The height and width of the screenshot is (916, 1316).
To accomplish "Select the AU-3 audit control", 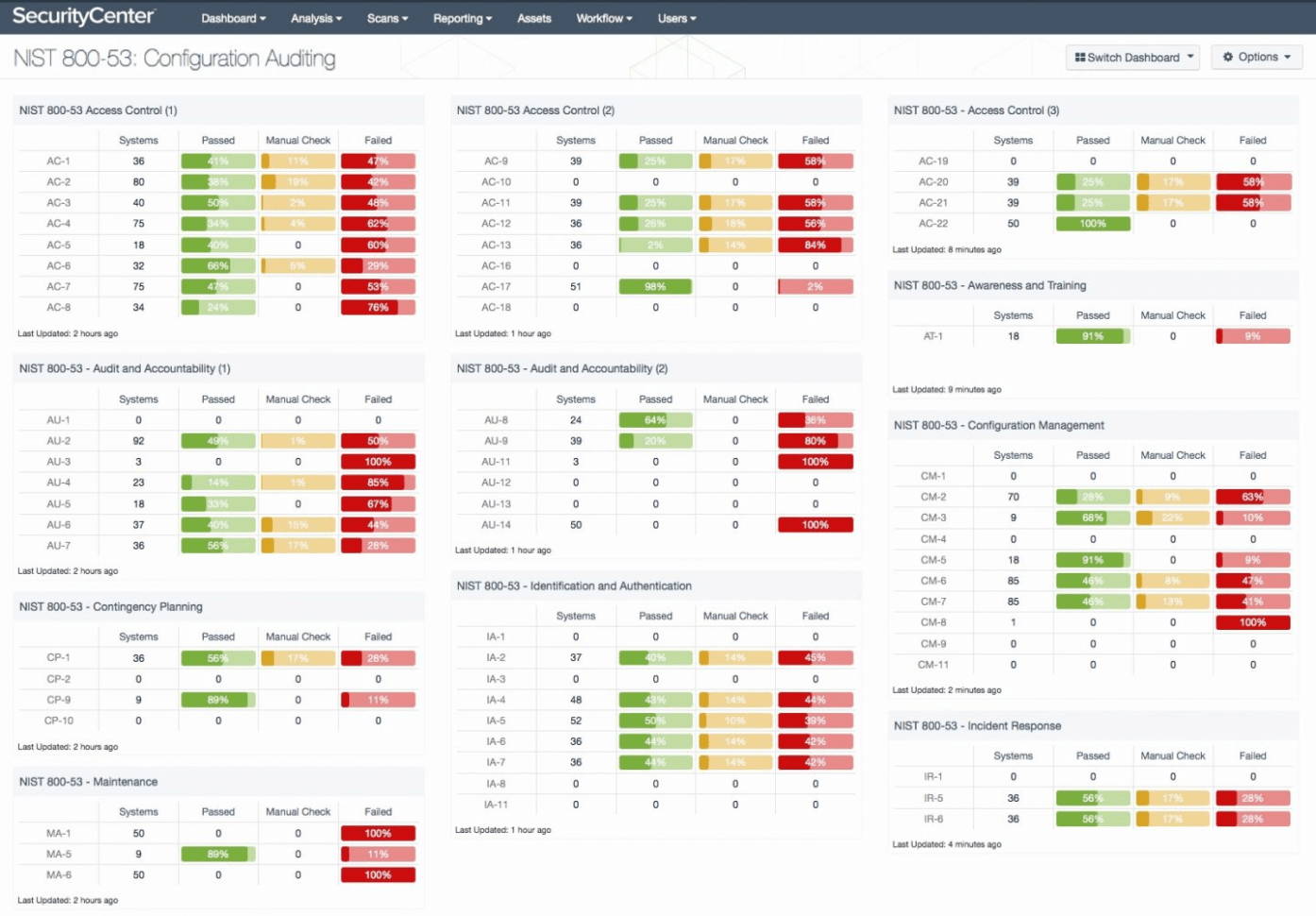I will tap(58, 461).
